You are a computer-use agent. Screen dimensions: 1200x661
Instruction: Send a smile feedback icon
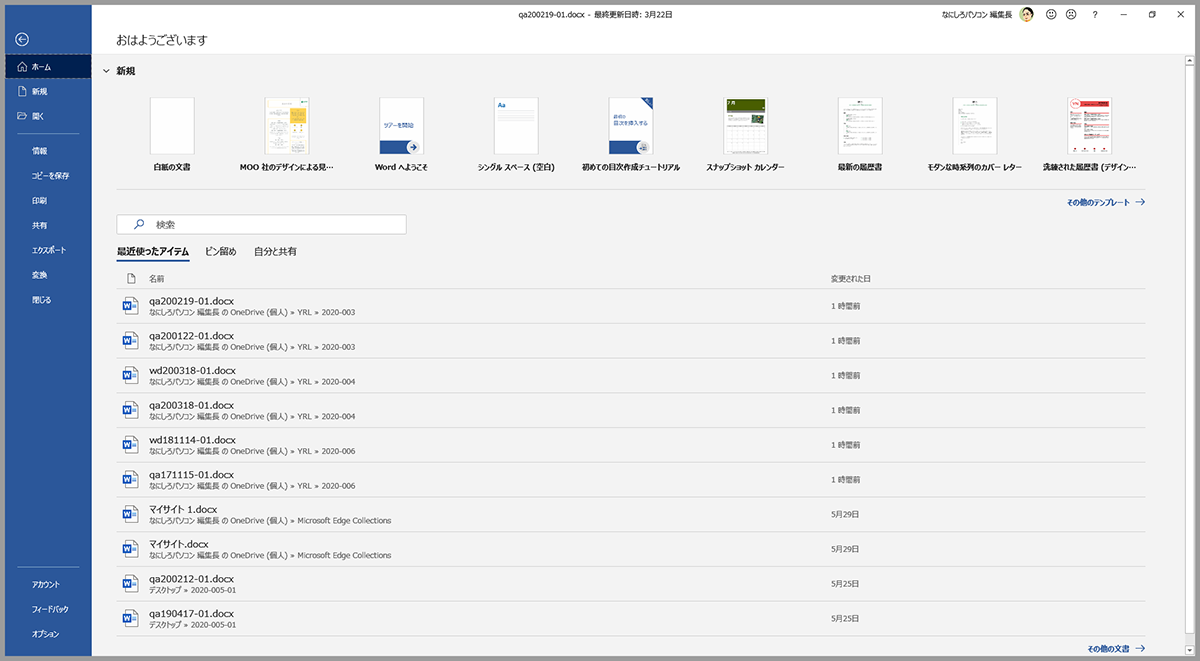[1051, 14]
